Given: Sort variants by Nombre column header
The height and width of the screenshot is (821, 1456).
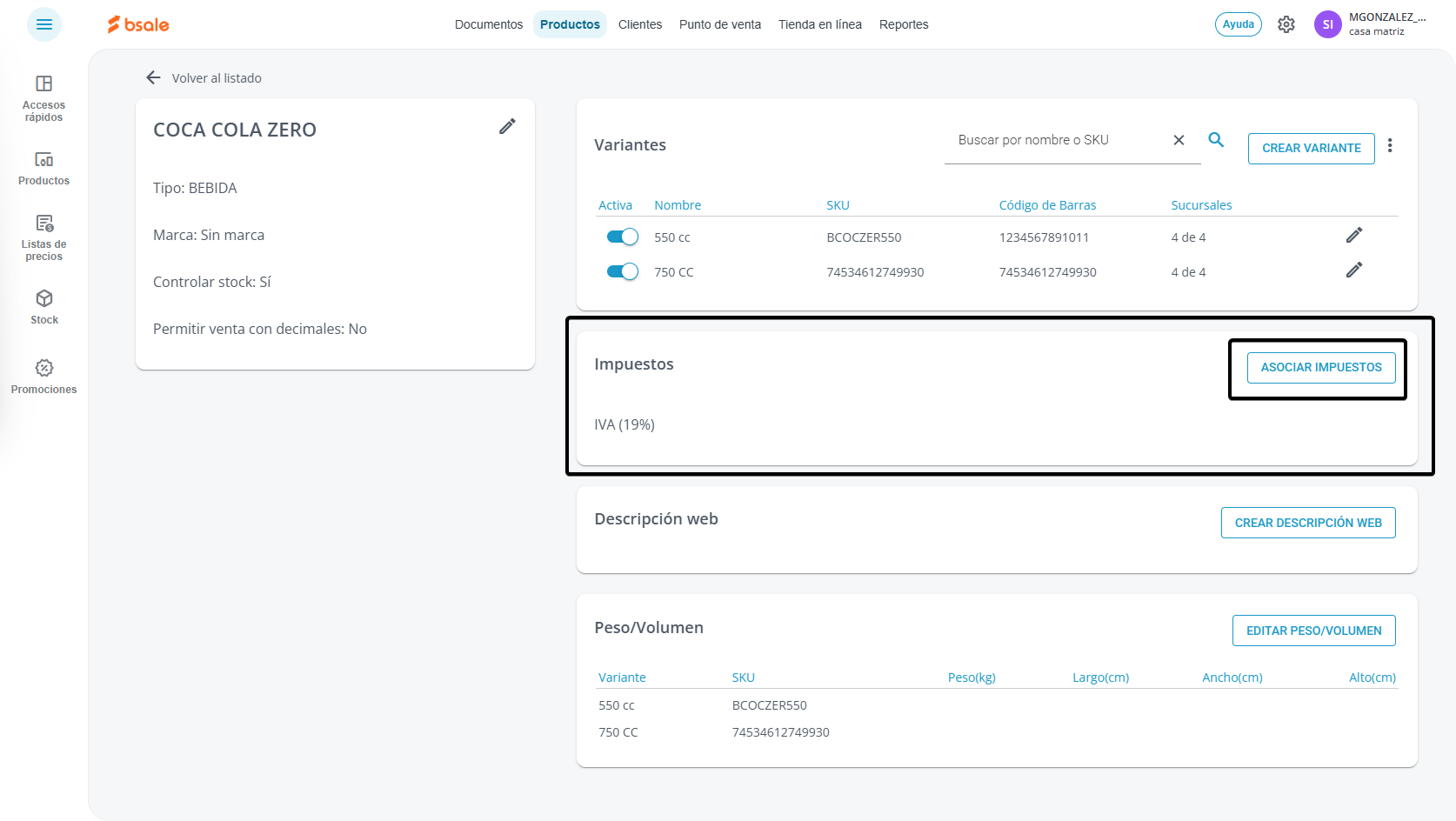Looking at the screenshot, I should coord(678,205).
